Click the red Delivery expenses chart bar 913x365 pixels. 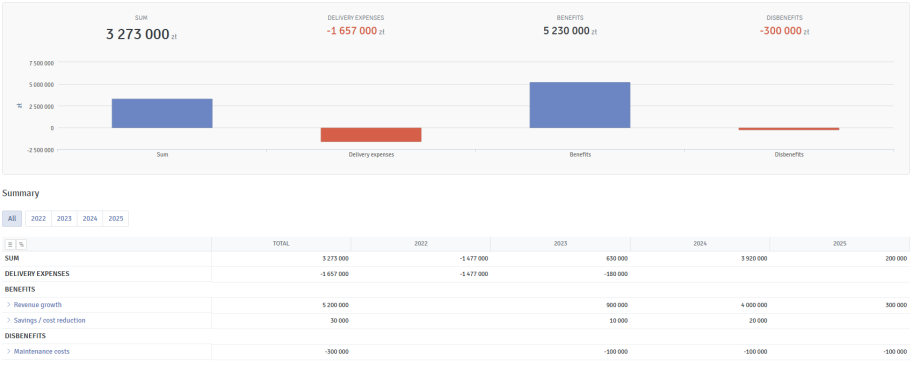371,134
